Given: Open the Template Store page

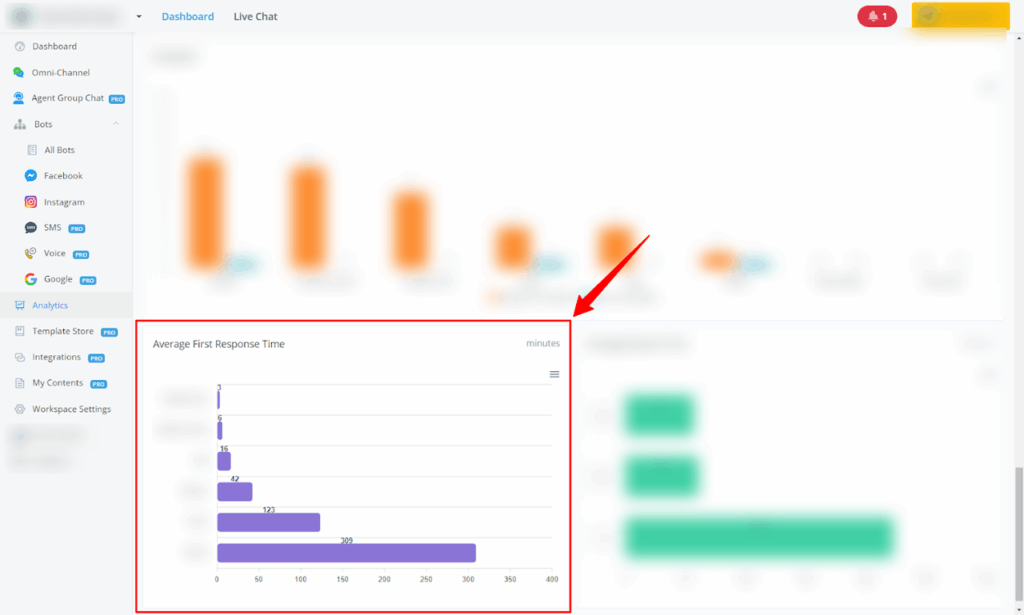Looking at the screenshot, I should pyautogui.click(x=62, y=331).
